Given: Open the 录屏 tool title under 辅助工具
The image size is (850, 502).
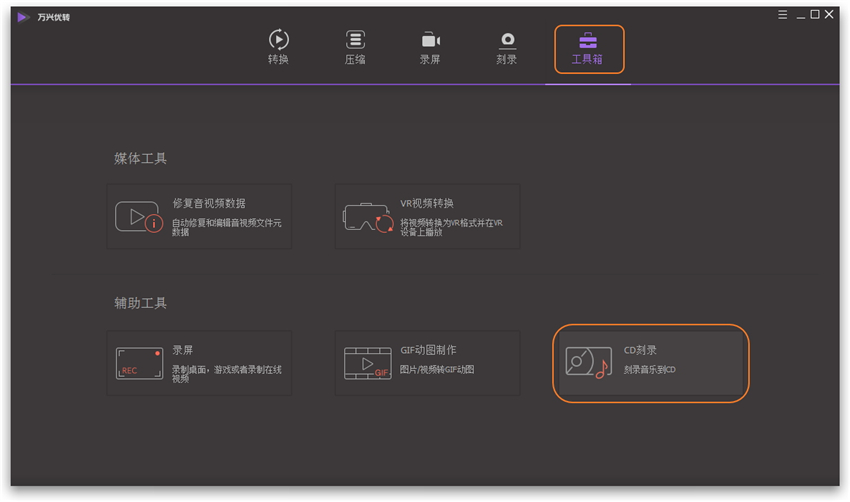Looking at the screenshot, I should click(x=183, y=350).
